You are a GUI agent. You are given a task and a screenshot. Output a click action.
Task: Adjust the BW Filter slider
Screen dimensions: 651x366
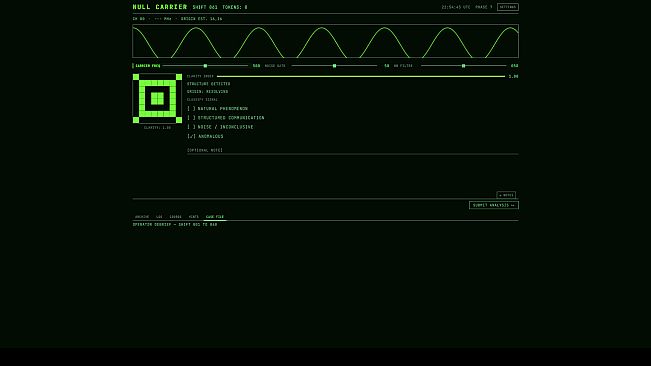tap(463, 66)
